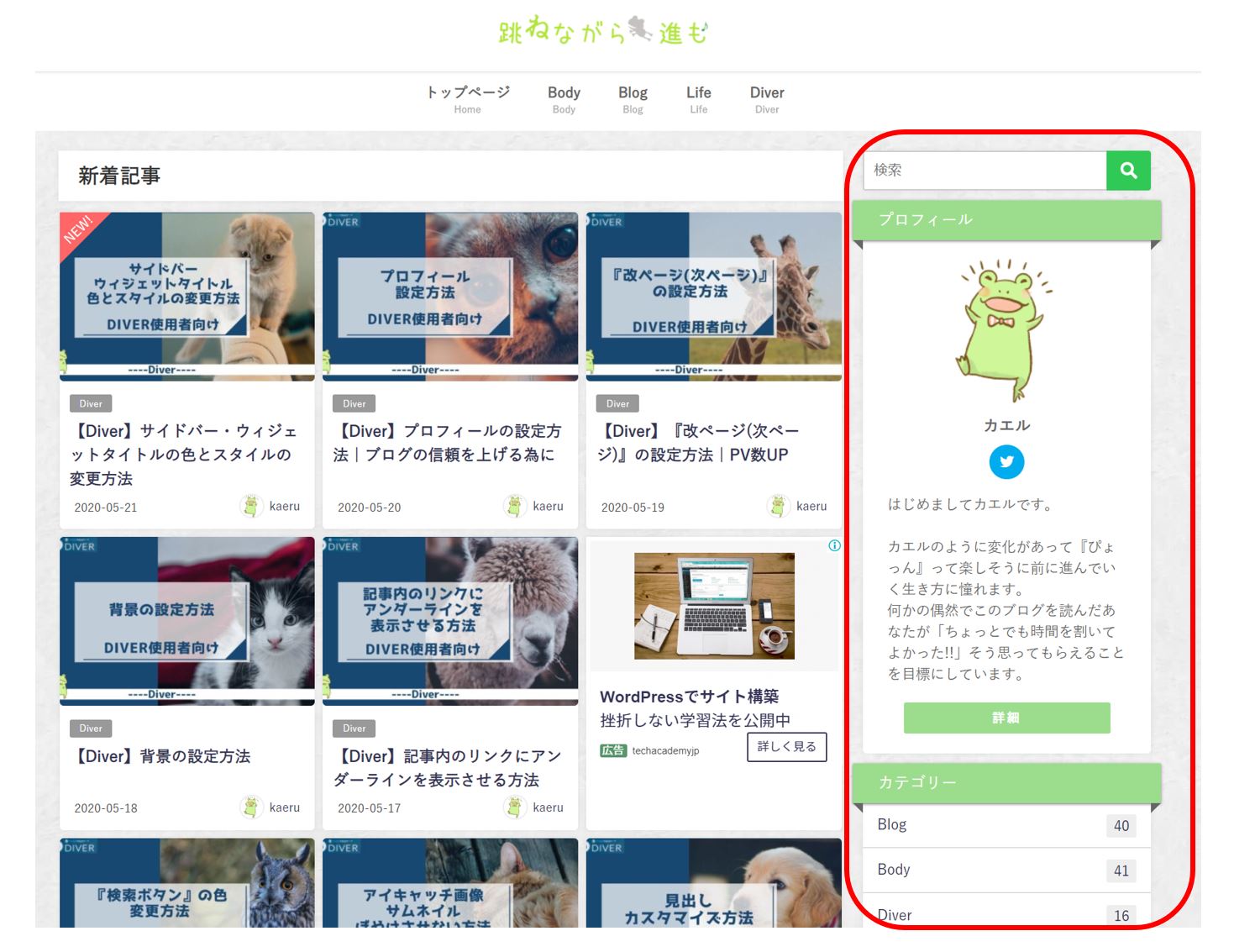The height and width of the screenshot is (952, 1234).
Task: Click the kaeru avatar under the background article
Action: 254,807
